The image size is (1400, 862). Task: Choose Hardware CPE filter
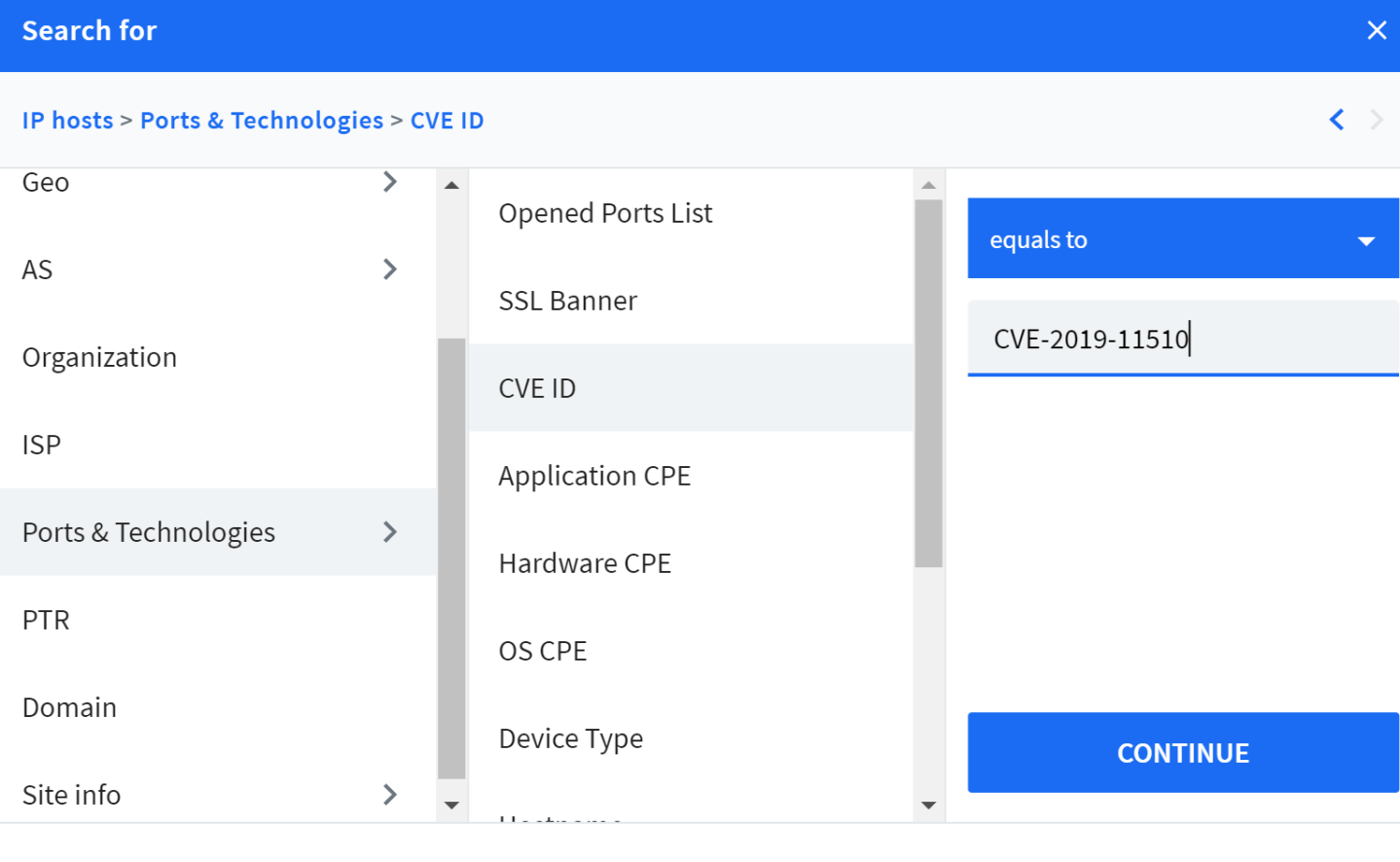tap(585, 563)
